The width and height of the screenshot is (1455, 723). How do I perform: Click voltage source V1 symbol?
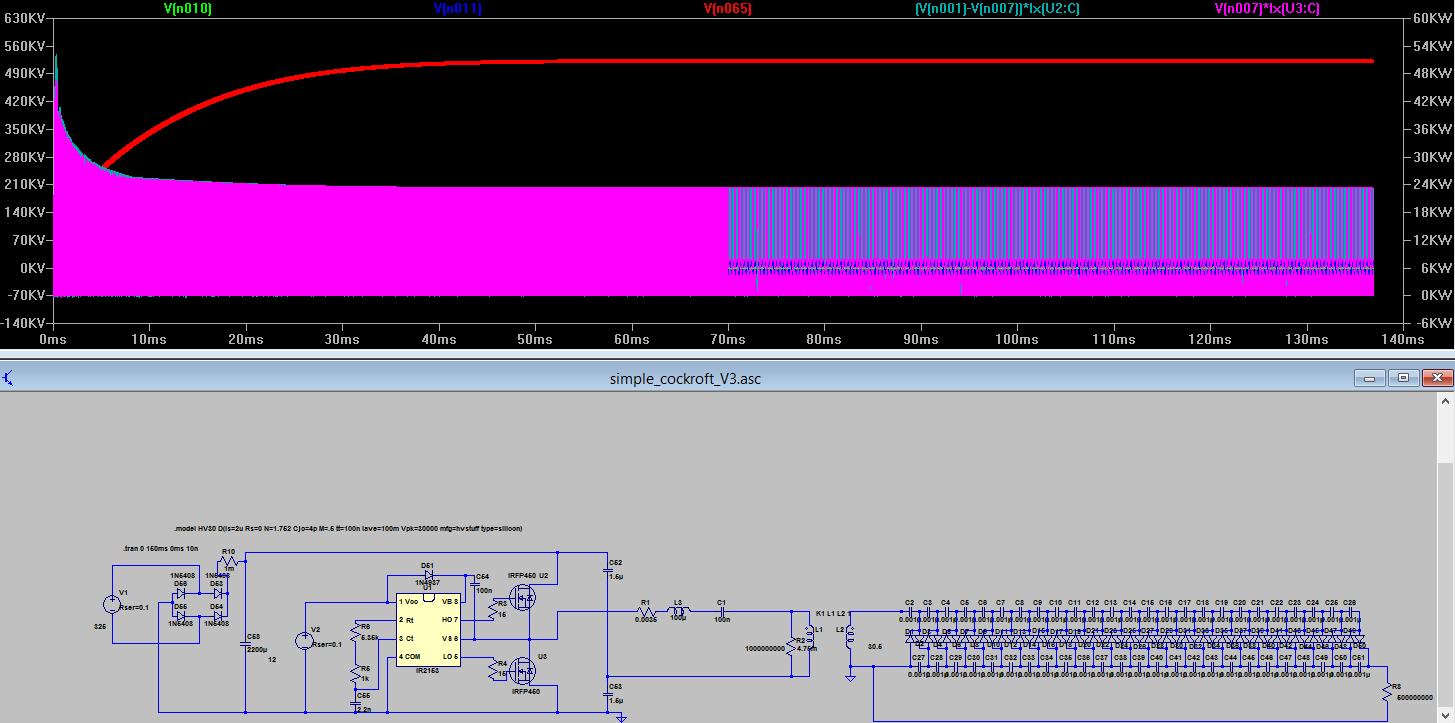(x=112, y=604)
